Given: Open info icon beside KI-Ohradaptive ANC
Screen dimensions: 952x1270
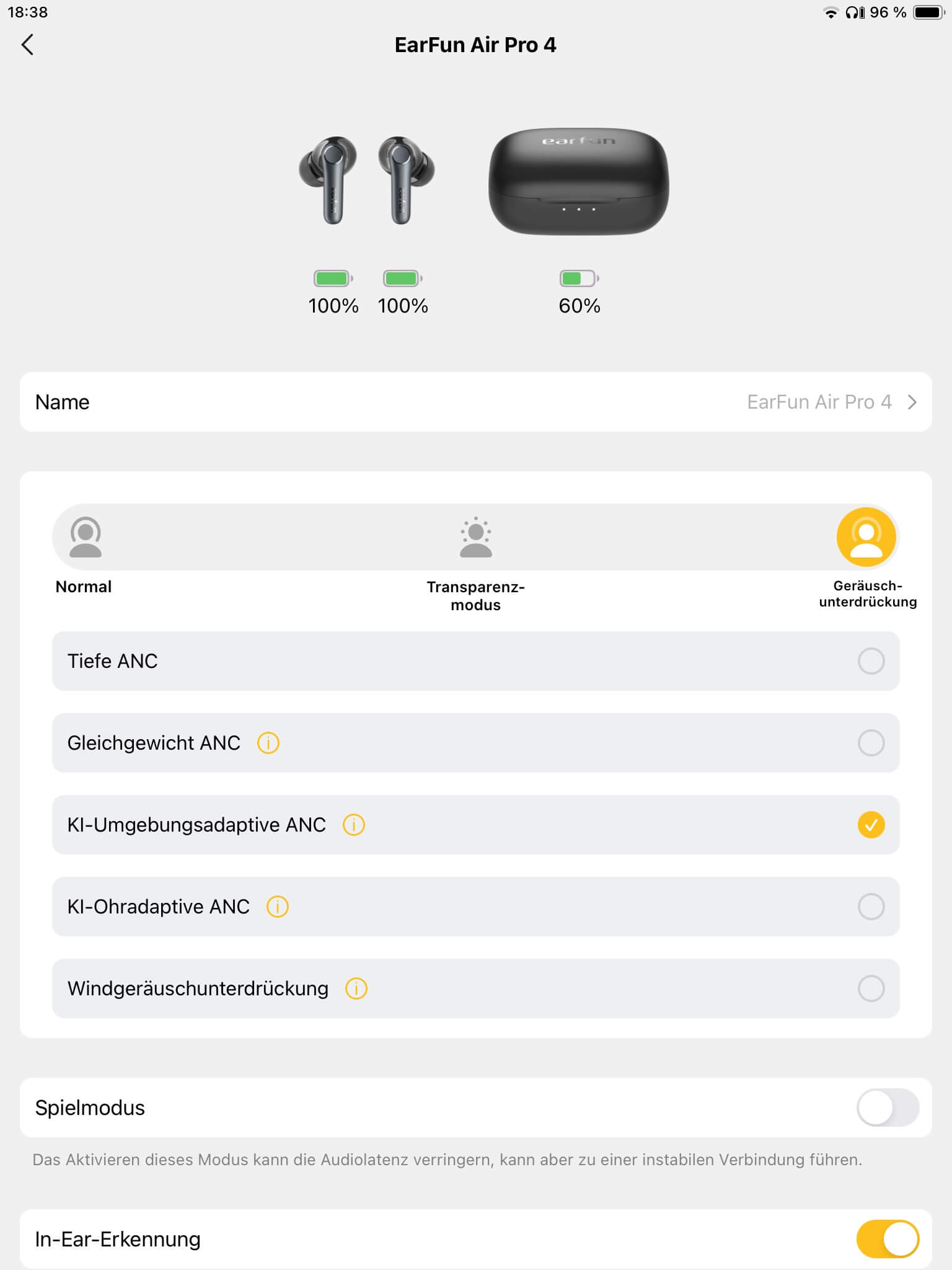Looking at the screenshot, I should 278,907.
